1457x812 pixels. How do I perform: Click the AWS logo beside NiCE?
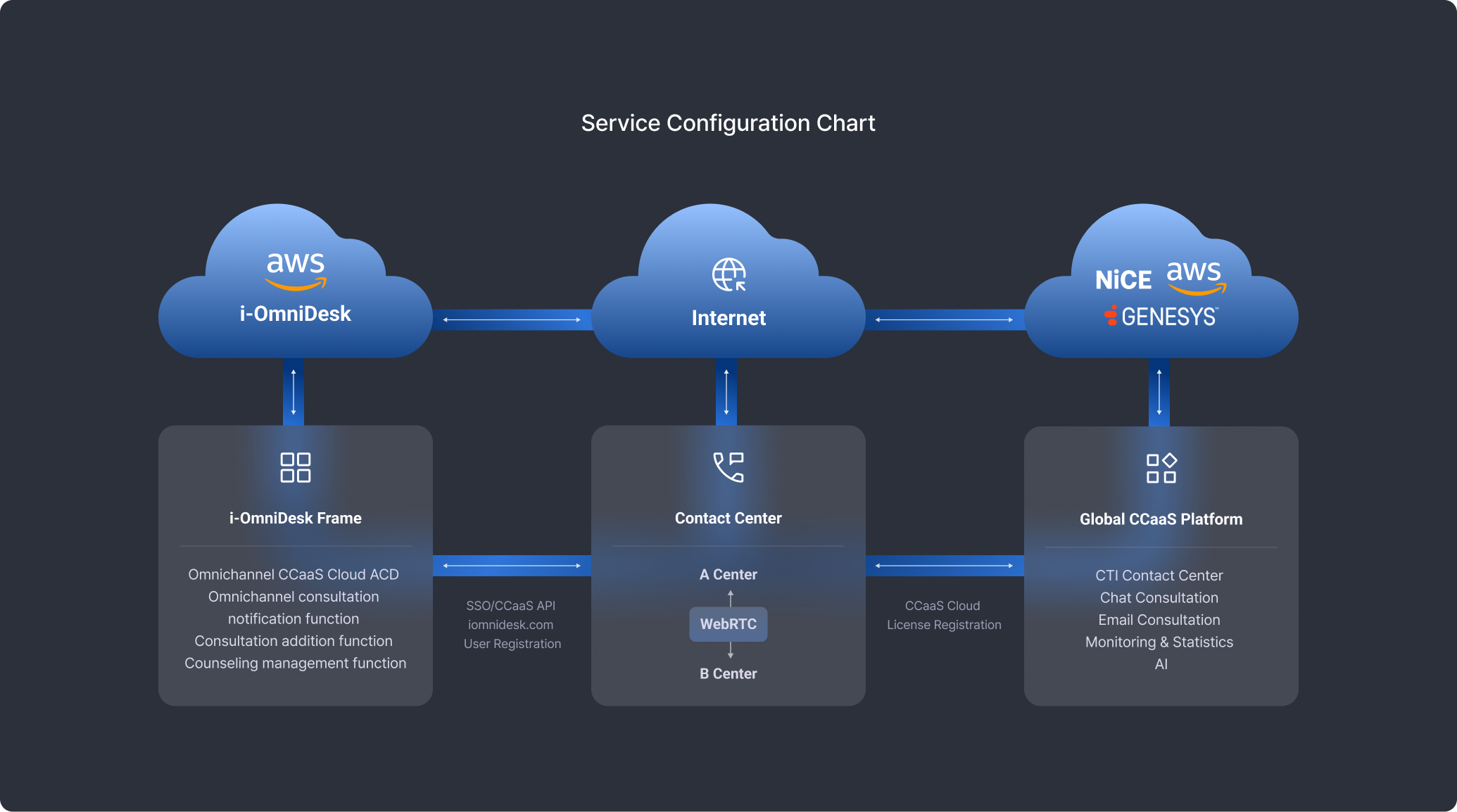tap(1196, 277)
